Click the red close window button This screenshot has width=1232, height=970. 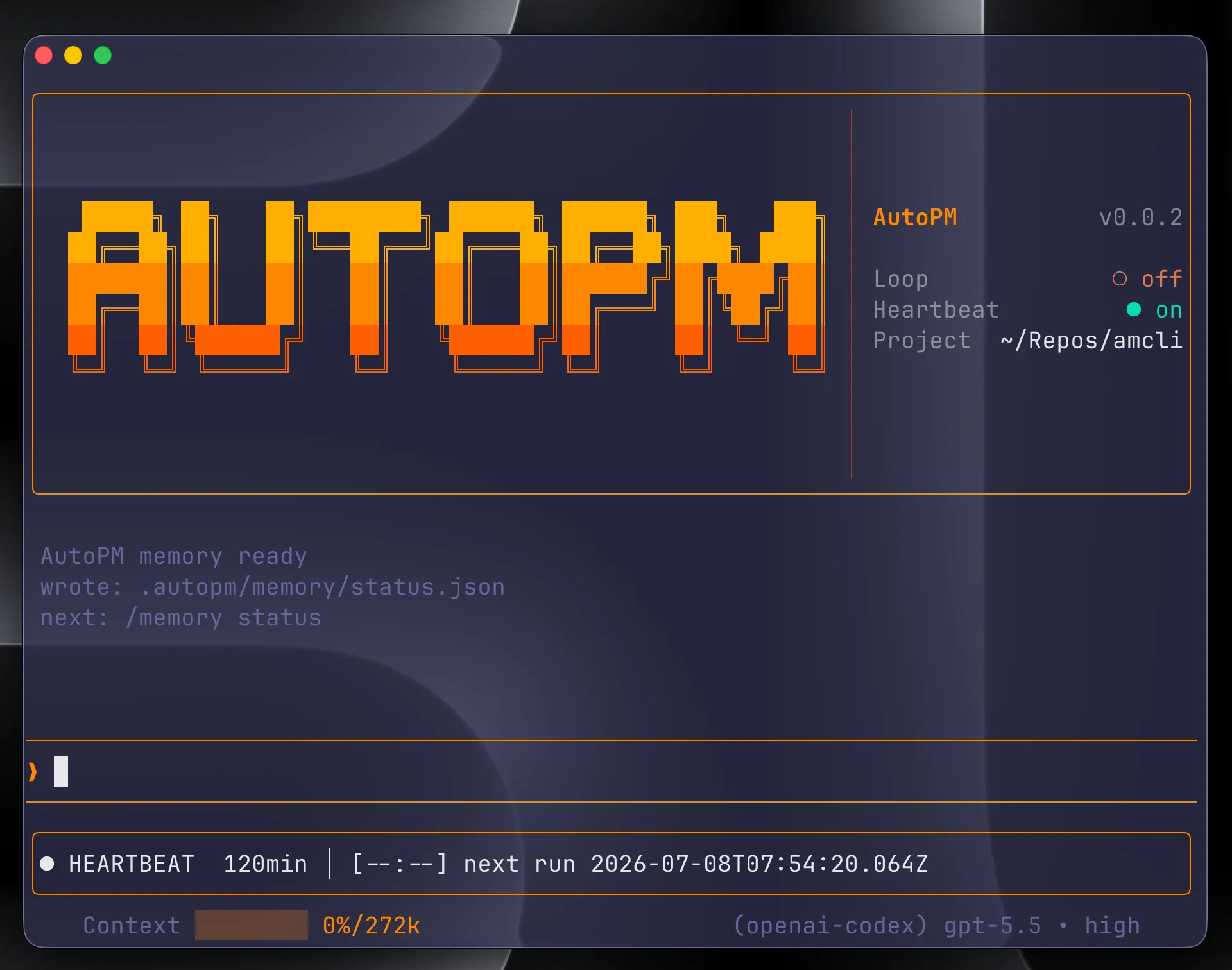[44, 55]
